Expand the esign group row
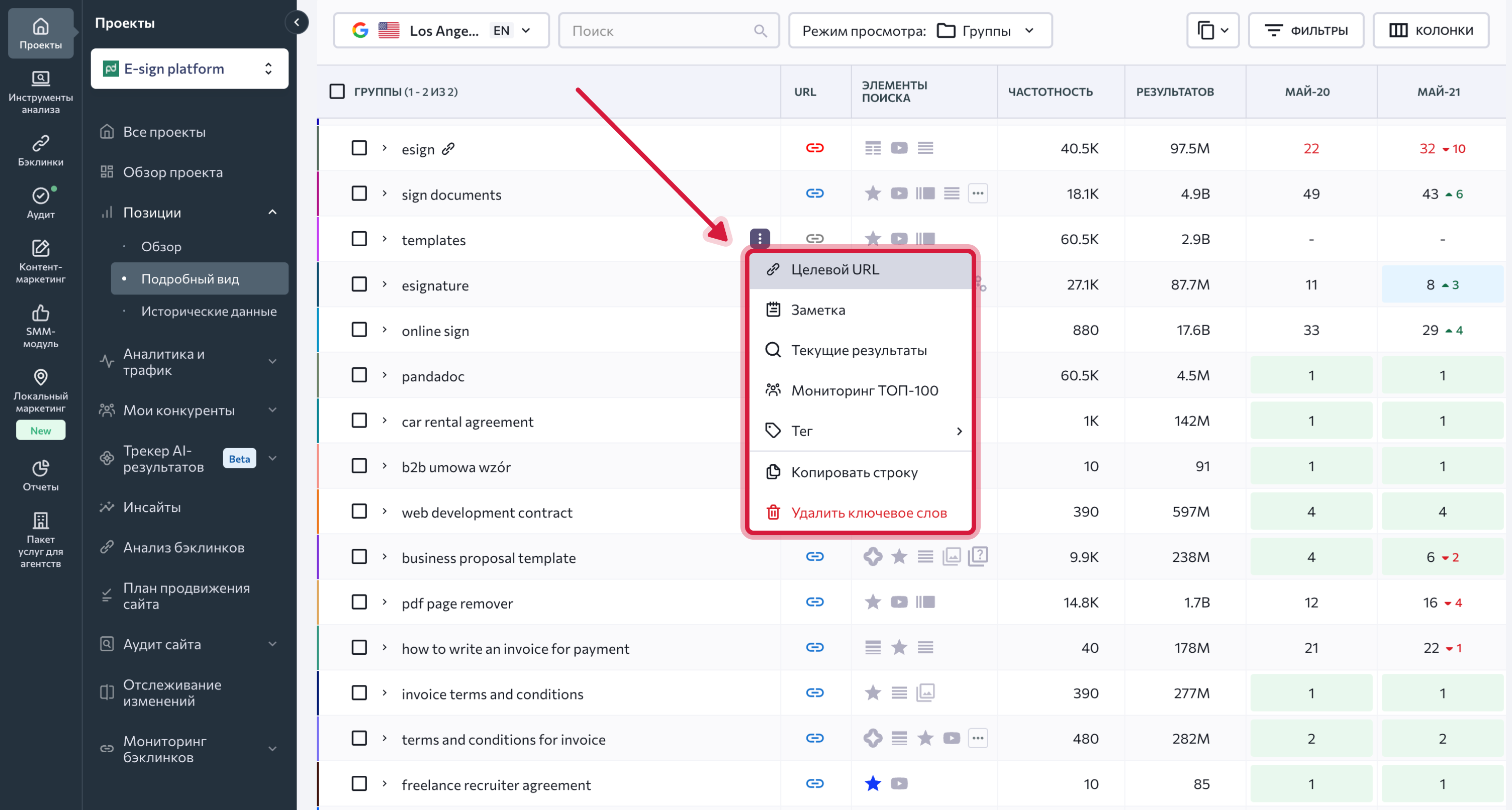The height and width of the screenshot is (810, 1512). (385, 148)
